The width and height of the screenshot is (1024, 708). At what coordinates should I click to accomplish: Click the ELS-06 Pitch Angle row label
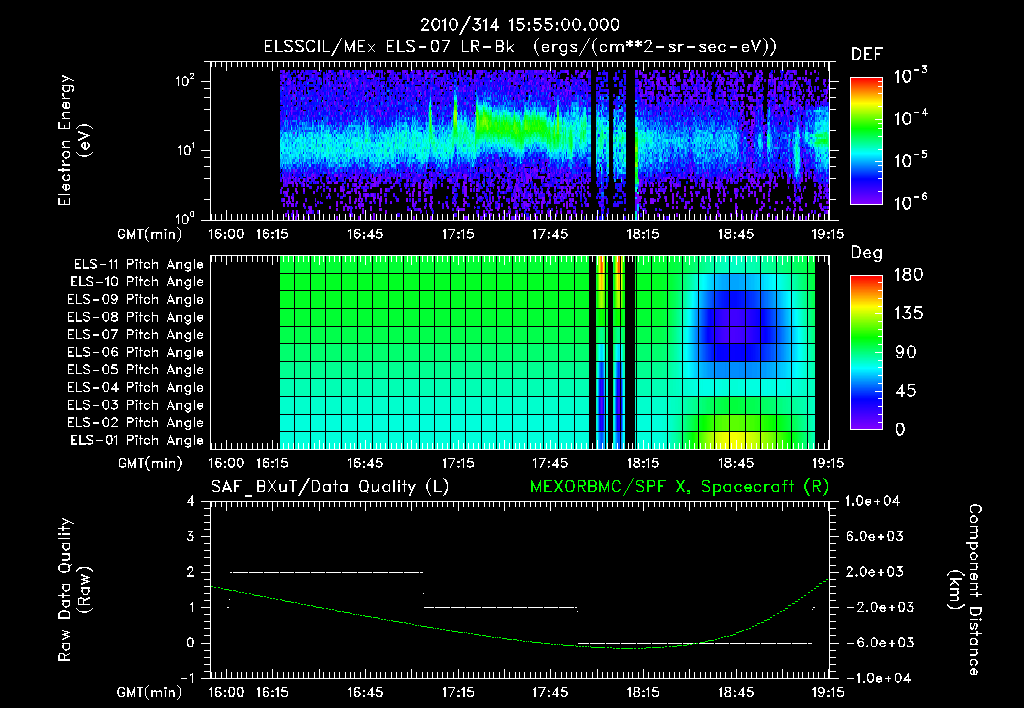pyautogui.click(x=136, y=353)
